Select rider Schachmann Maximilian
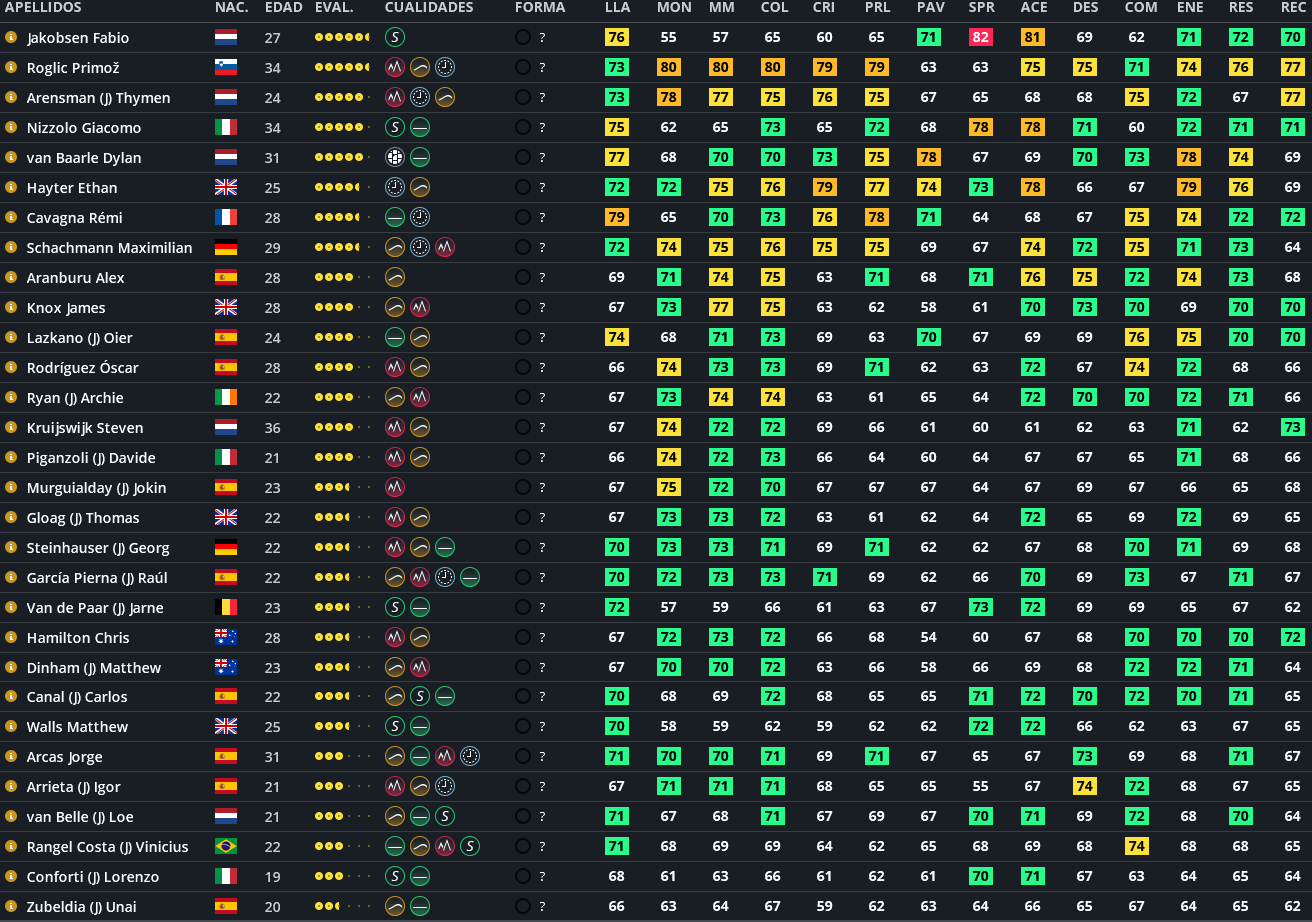 coord(110,248)
